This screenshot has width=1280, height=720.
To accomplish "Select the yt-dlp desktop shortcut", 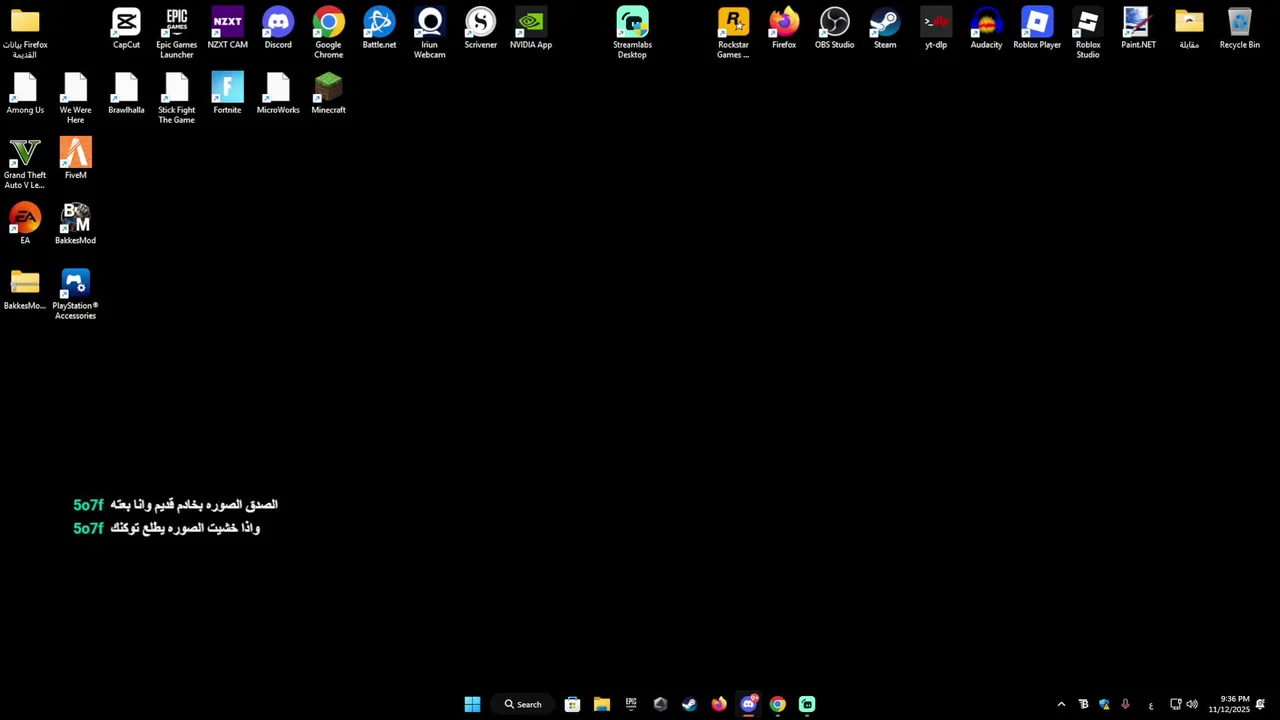I will 936,29.
